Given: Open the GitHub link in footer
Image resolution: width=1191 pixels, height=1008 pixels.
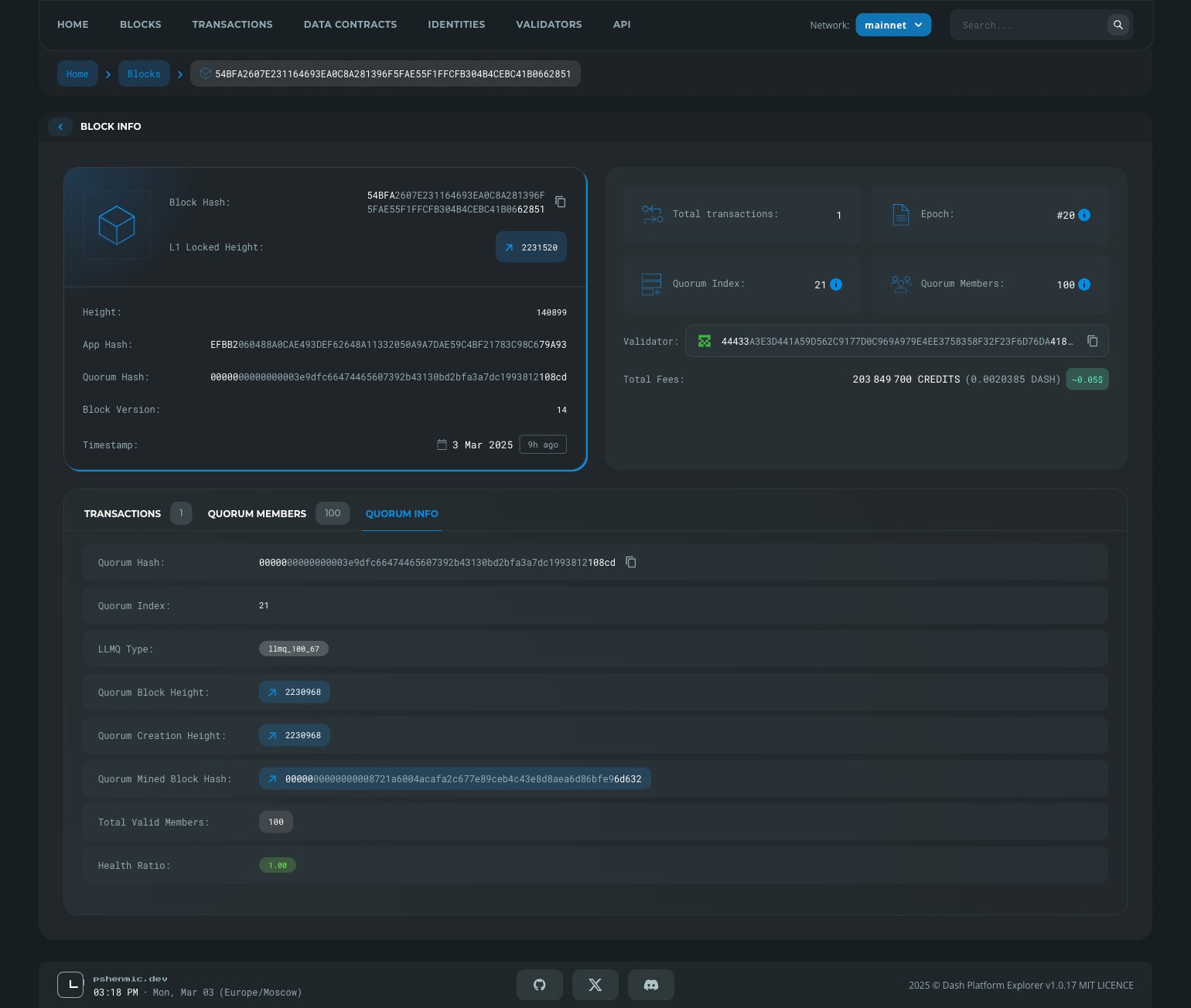Looking at the screenshot, I should pyautogui.click(x=539, y=985).
